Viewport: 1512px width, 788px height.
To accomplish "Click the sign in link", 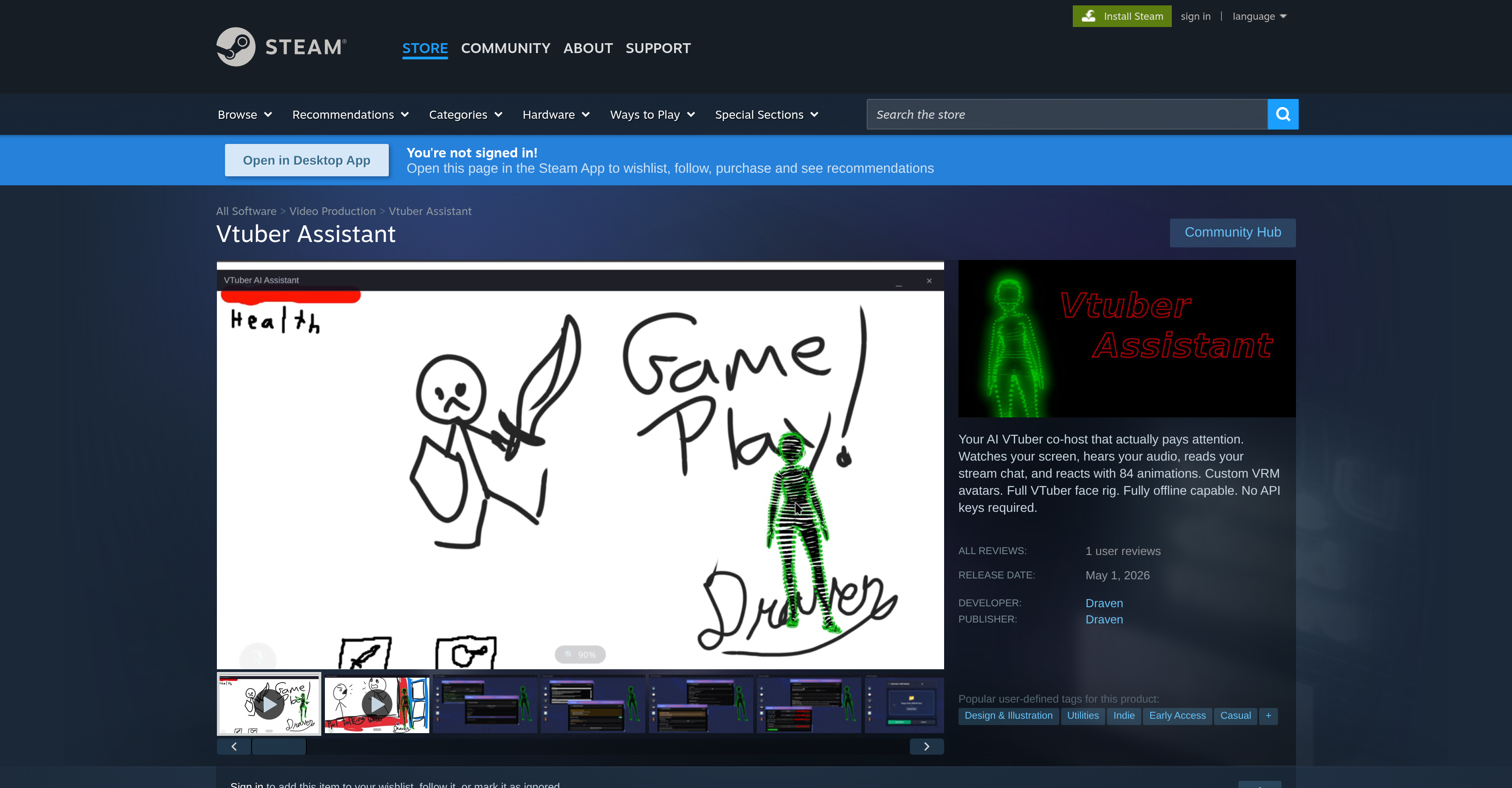I will pos(1195,17).
